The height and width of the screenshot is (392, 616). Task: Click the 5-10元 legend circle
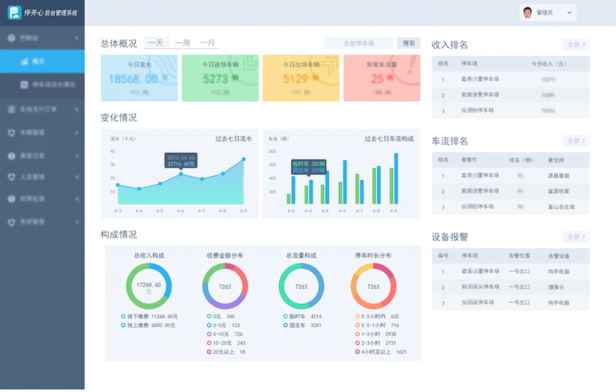(209, 334)
